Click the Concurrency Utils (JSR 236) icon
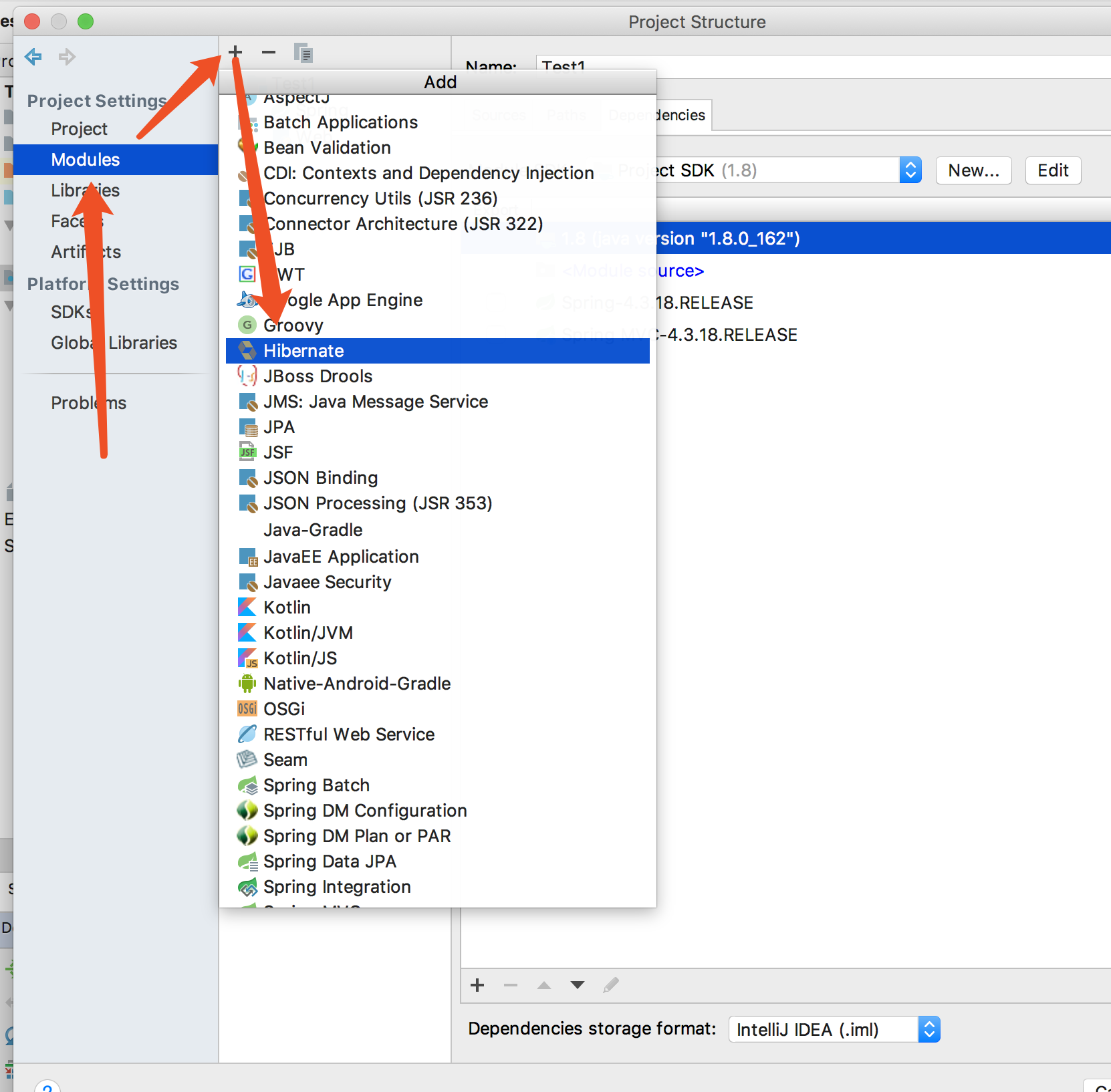Viewport: 1111px width, 1092px height. pyautogui.click(x=247, y=199)
